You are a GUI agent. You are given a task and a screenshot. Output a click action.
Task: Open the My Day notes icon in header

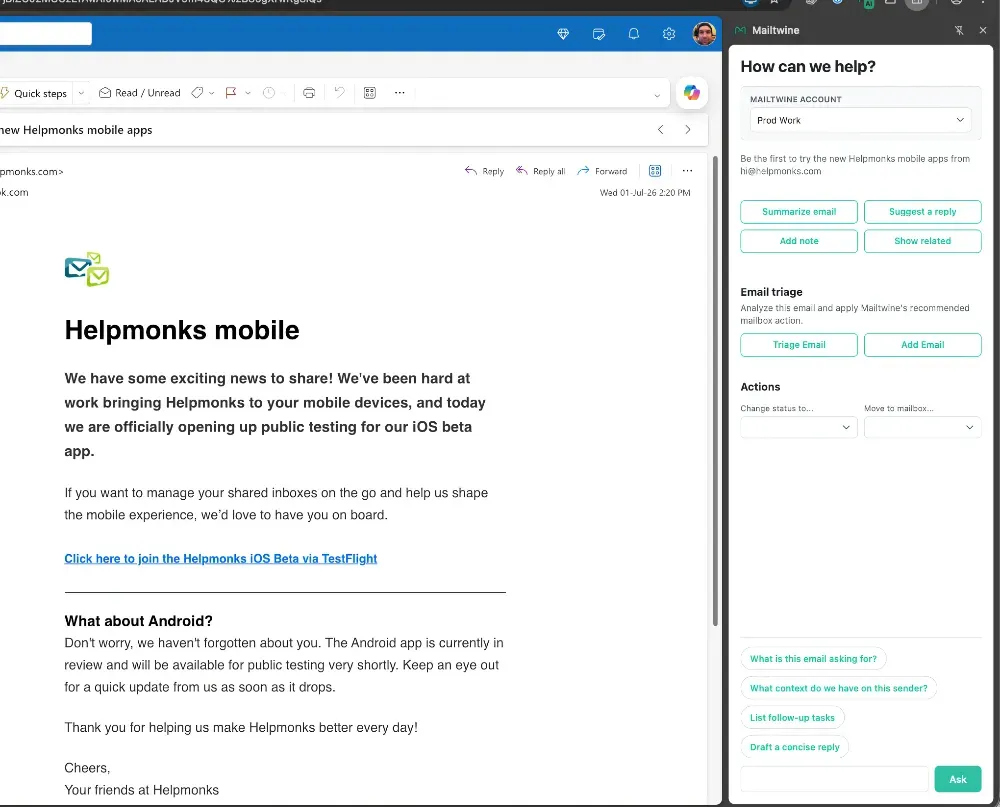pyautogui.click(x=598, y=34)
